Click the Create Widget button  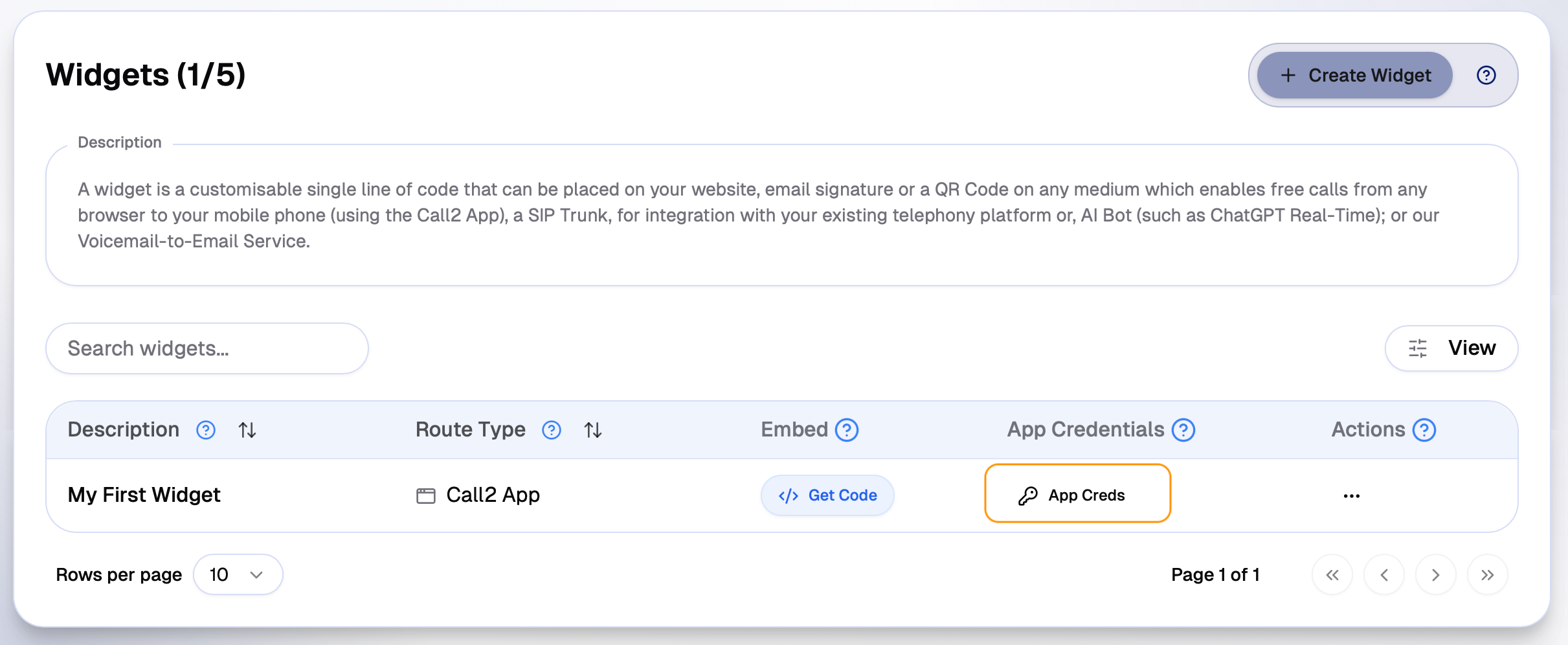1354,75
